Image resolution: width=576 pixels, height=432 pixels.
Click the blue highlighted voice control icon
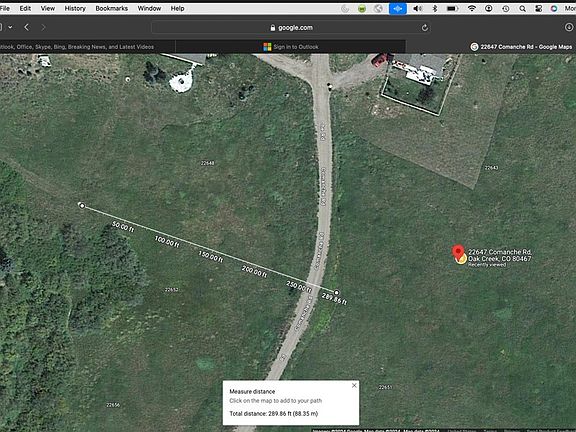pyautogui.click(x=398, y=8)
